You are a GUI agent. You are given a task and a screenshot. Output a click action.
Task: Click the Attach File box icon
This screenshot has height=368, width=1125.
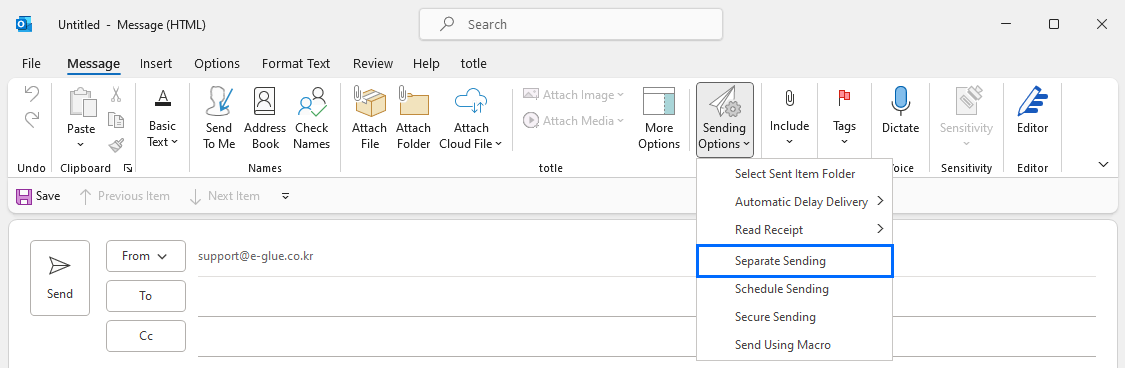370,101
